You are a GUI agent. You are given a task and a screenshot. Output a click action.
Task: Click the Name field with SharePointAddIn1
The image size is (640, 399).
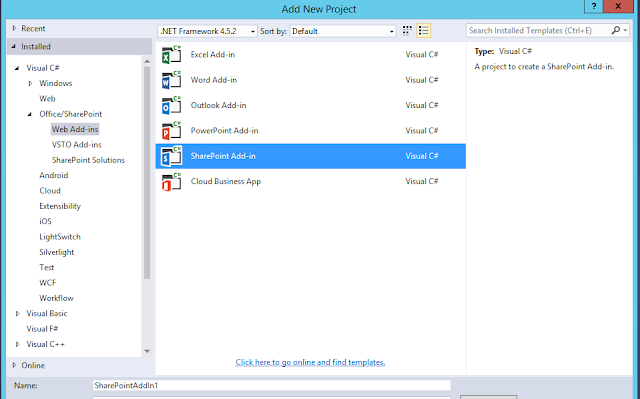pyautogui.click(x=272, y=386)
